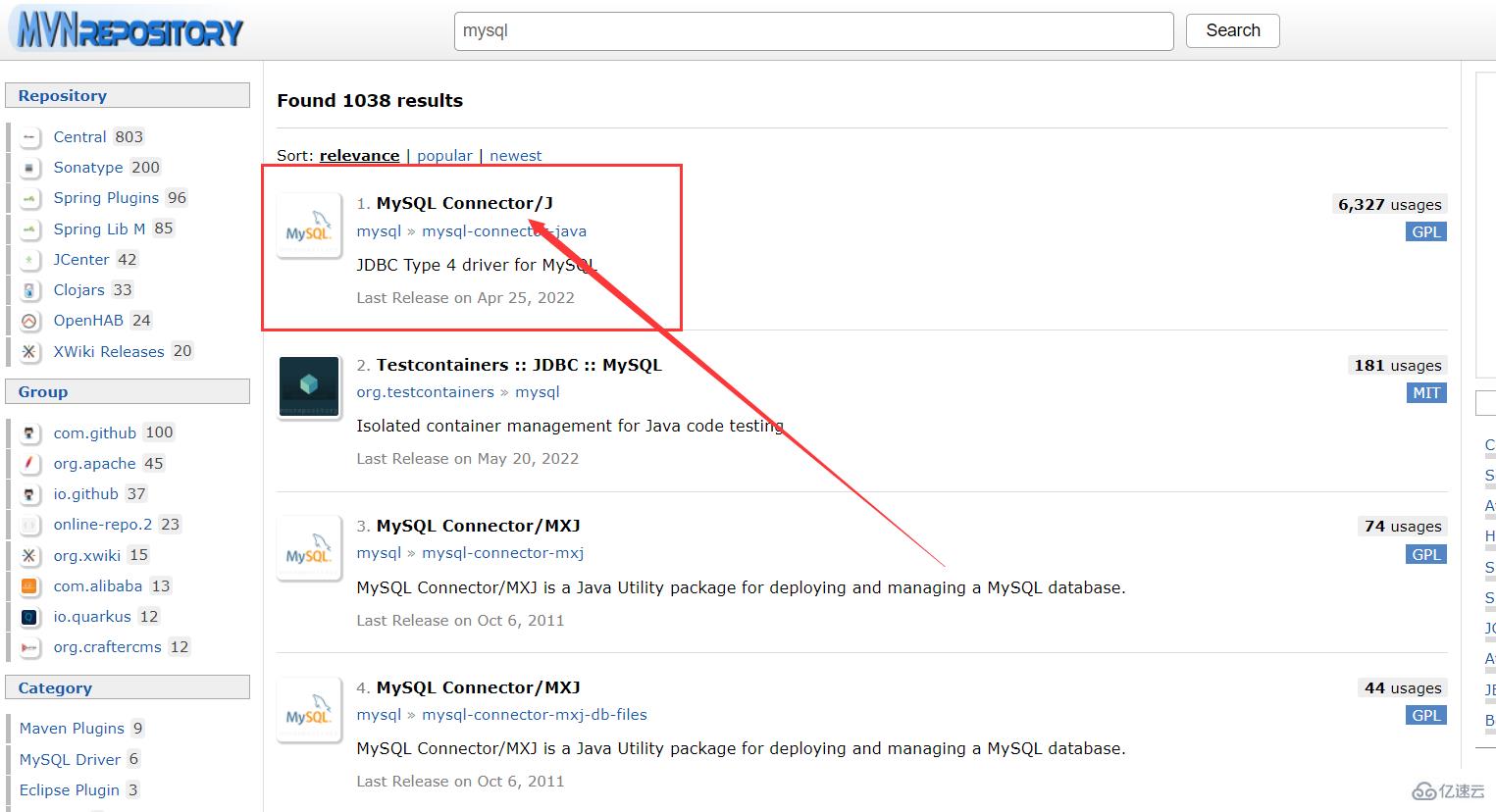Image resolution: width=1496 pixels, height=812 pixels.
Task: Click the MVNRepository logo
Action: (x=125, y=29)
